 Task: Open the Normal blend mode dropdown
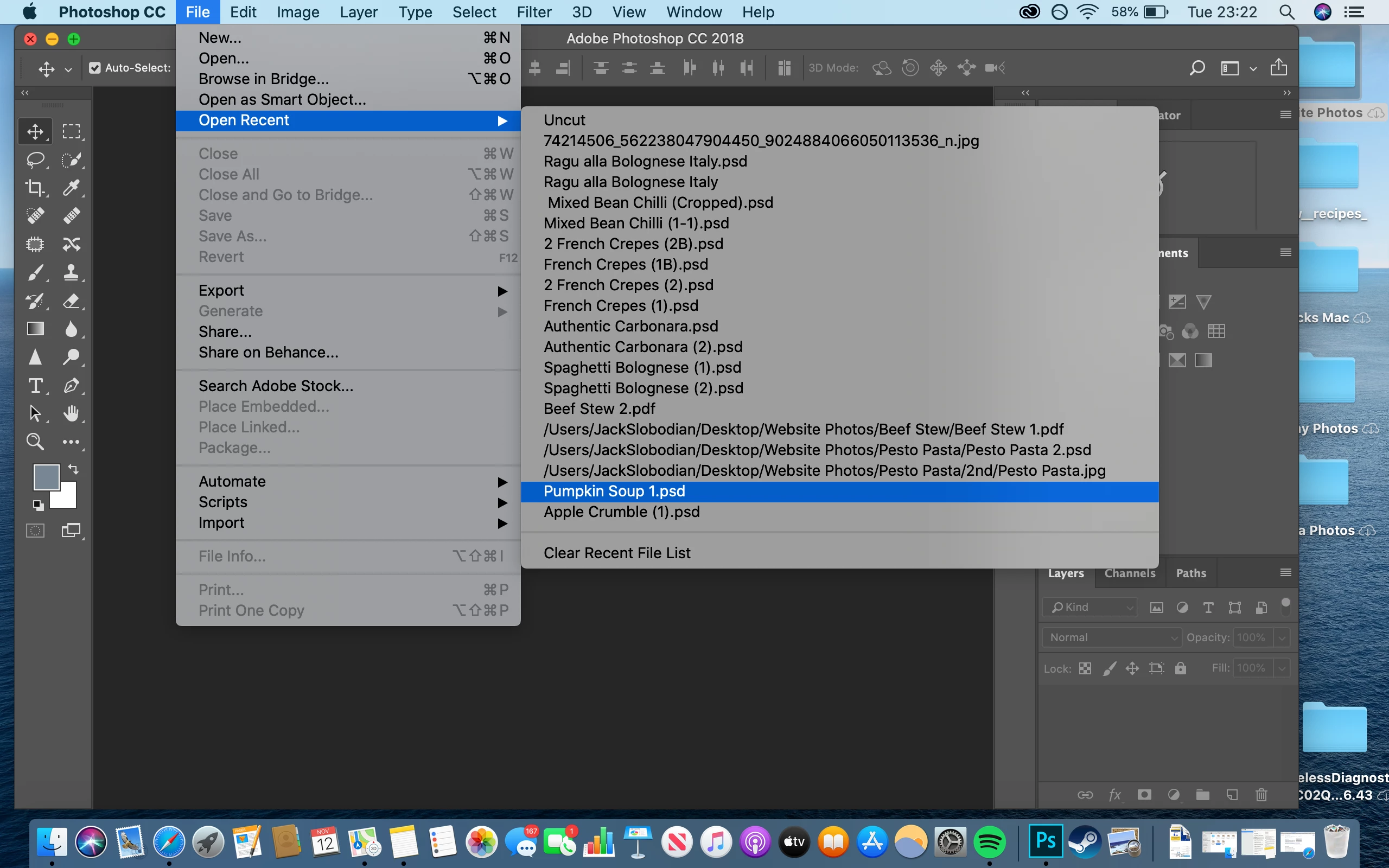pos(1112,637)
